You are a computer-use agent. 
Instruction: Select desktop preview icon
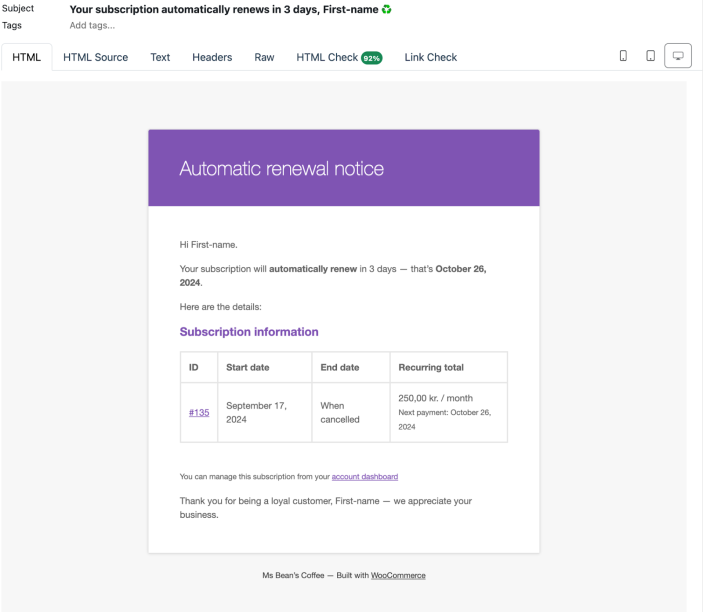point(678,56)
